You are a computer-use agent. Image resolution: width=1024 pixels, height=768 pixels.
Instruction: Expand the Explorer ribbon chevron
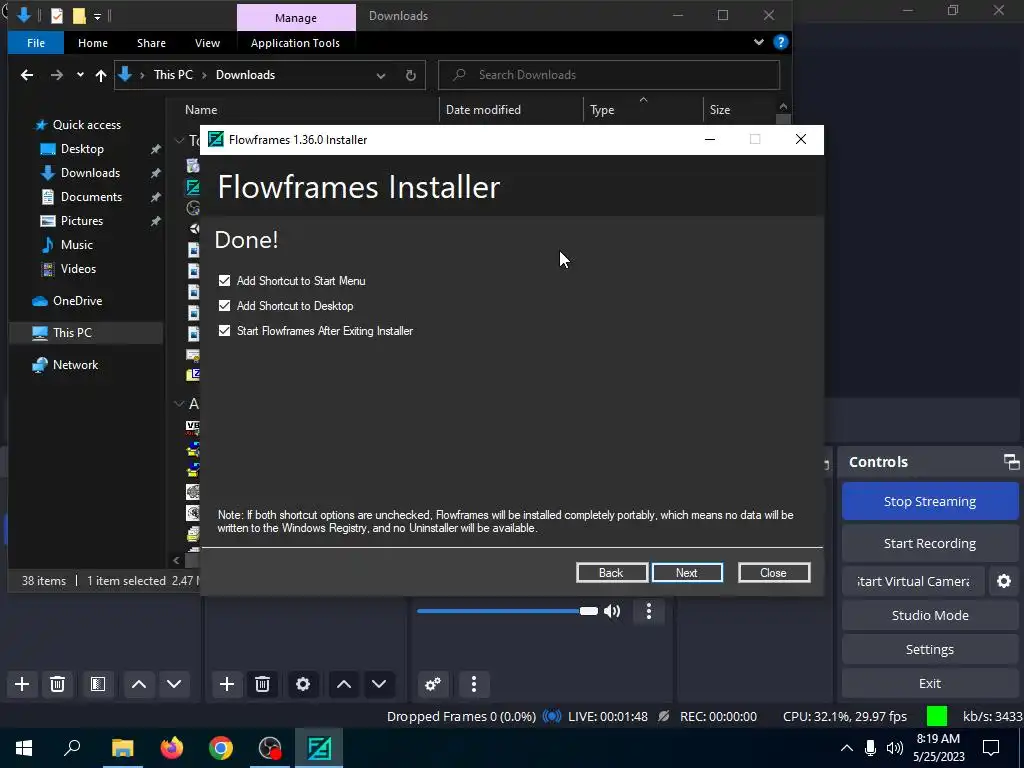pyautogui.click(x=758, y=42)
